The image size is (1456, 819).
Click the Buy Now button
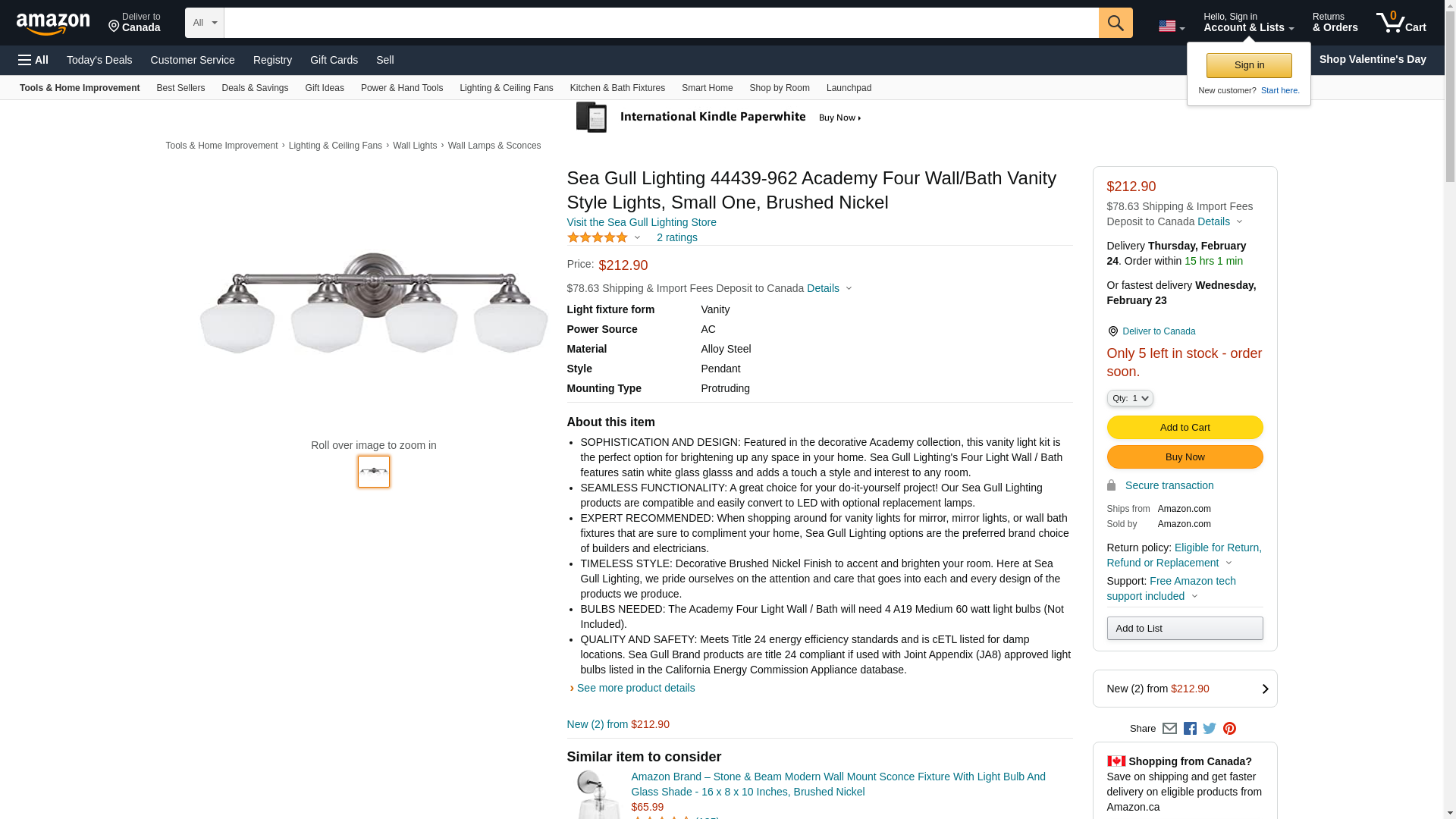(1185, 457)
